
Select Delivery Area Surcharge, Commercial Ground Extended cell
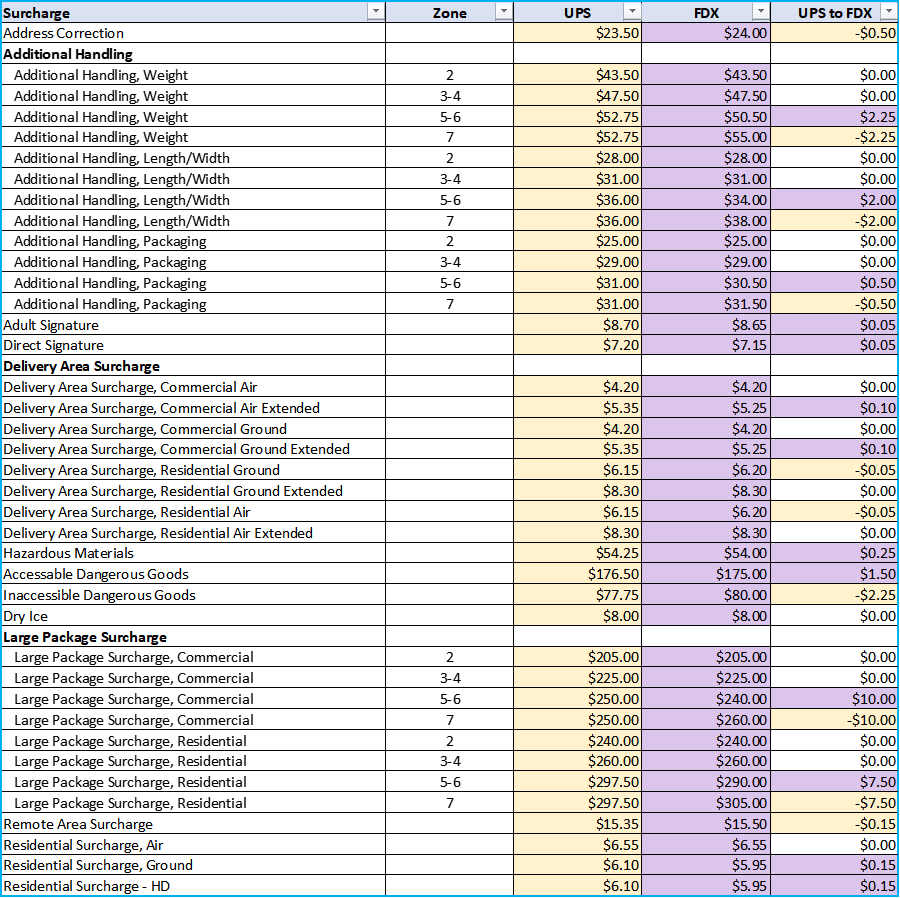pos(193,449)
